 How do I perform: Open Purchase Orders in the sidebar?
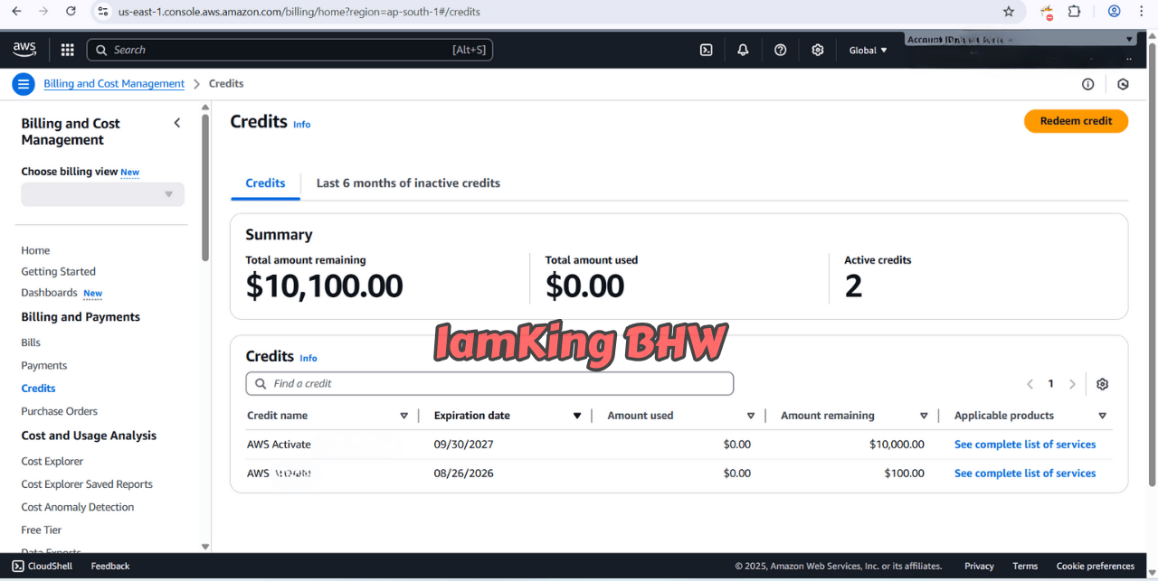click(x=59, y=411)
